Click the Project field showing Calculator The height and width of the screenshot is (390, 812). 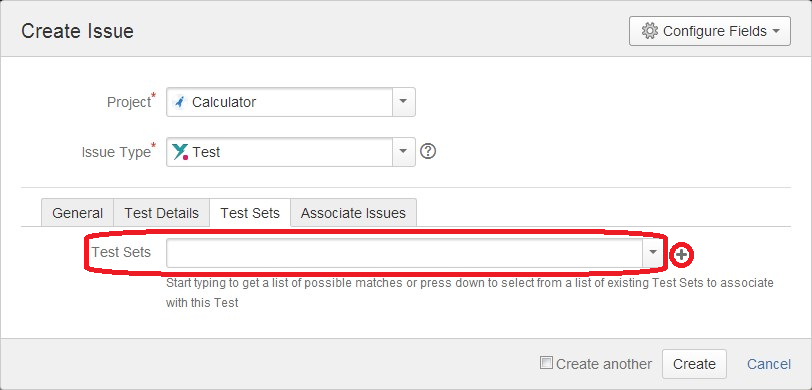(x=291, y=102)
